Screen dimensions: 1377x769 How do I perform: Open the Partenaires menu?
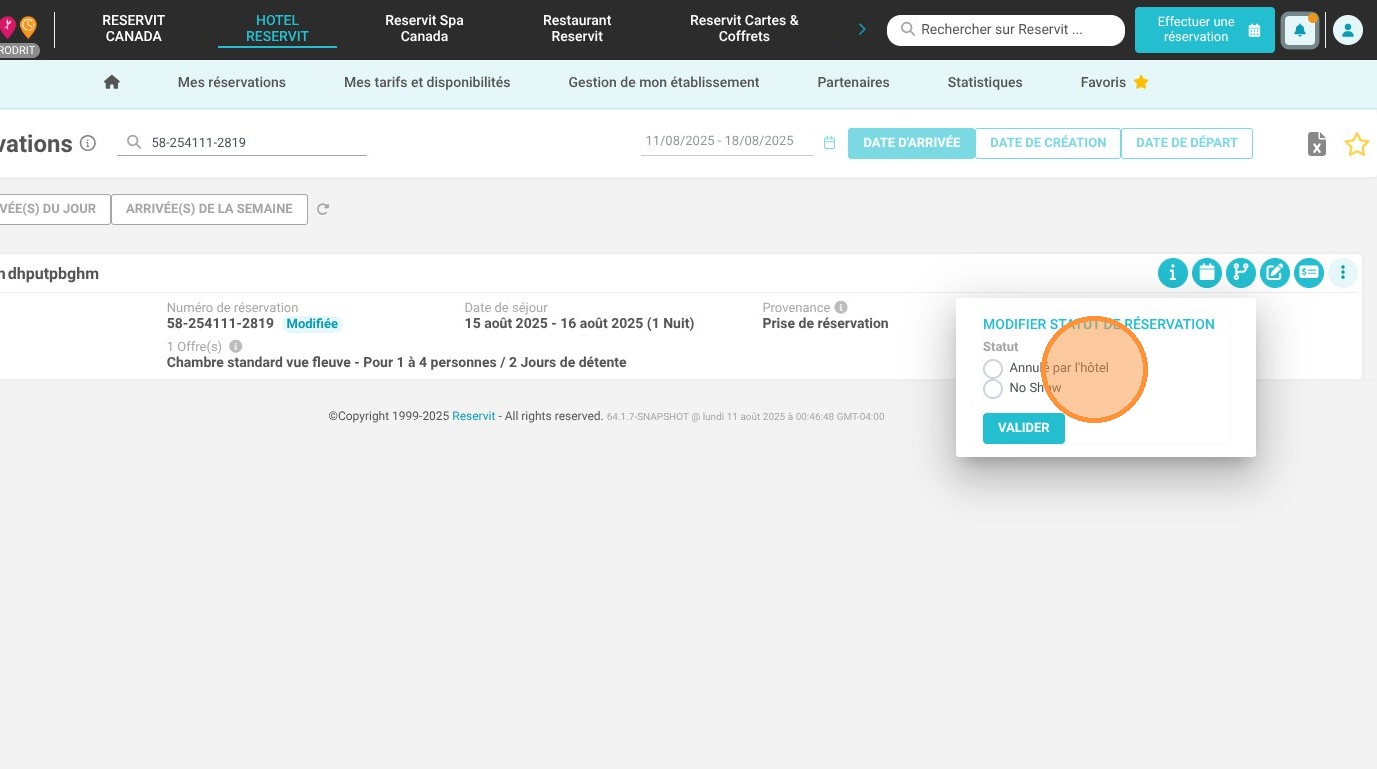[853, 82]
